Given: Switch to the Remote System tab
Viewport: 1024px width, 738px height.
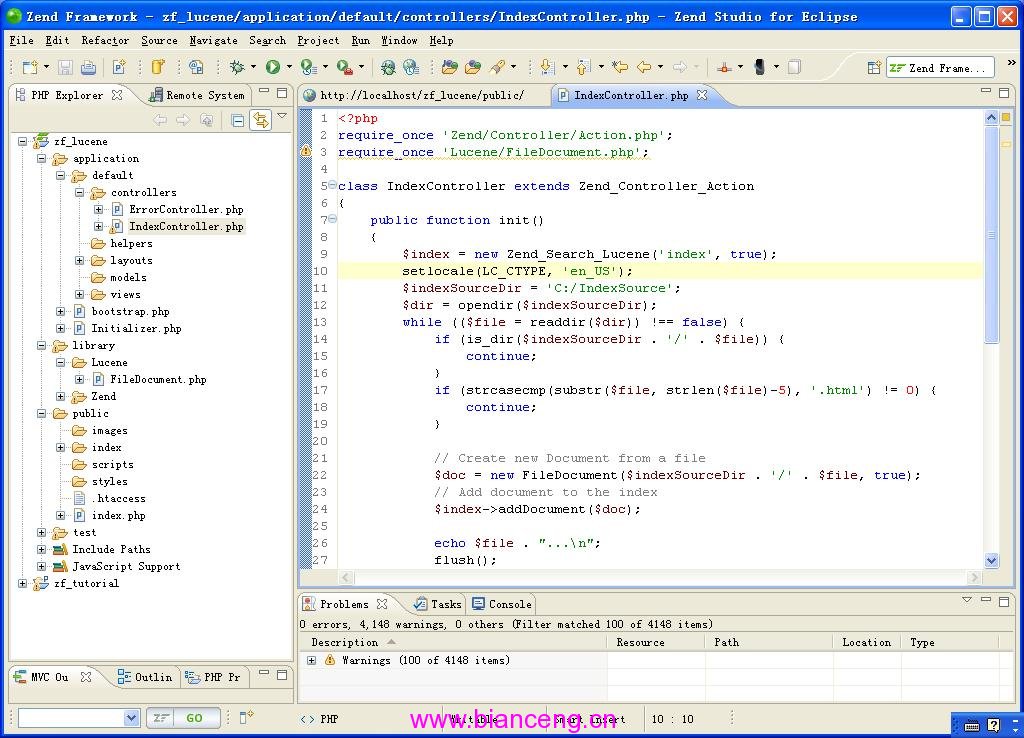Looking at the screenshot, I should click(197, 95).
